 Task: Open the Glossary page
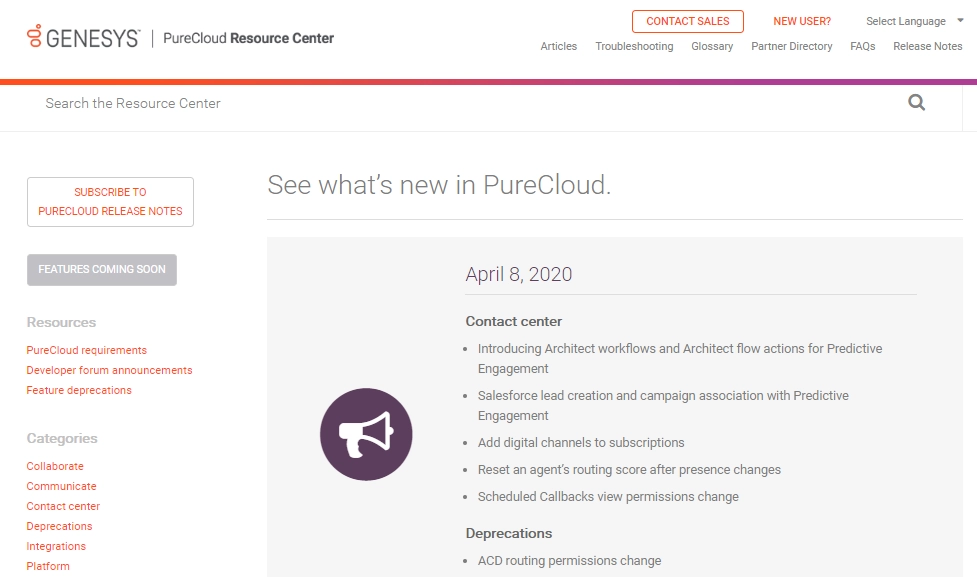pyautogui.click(x=712, y=46)
